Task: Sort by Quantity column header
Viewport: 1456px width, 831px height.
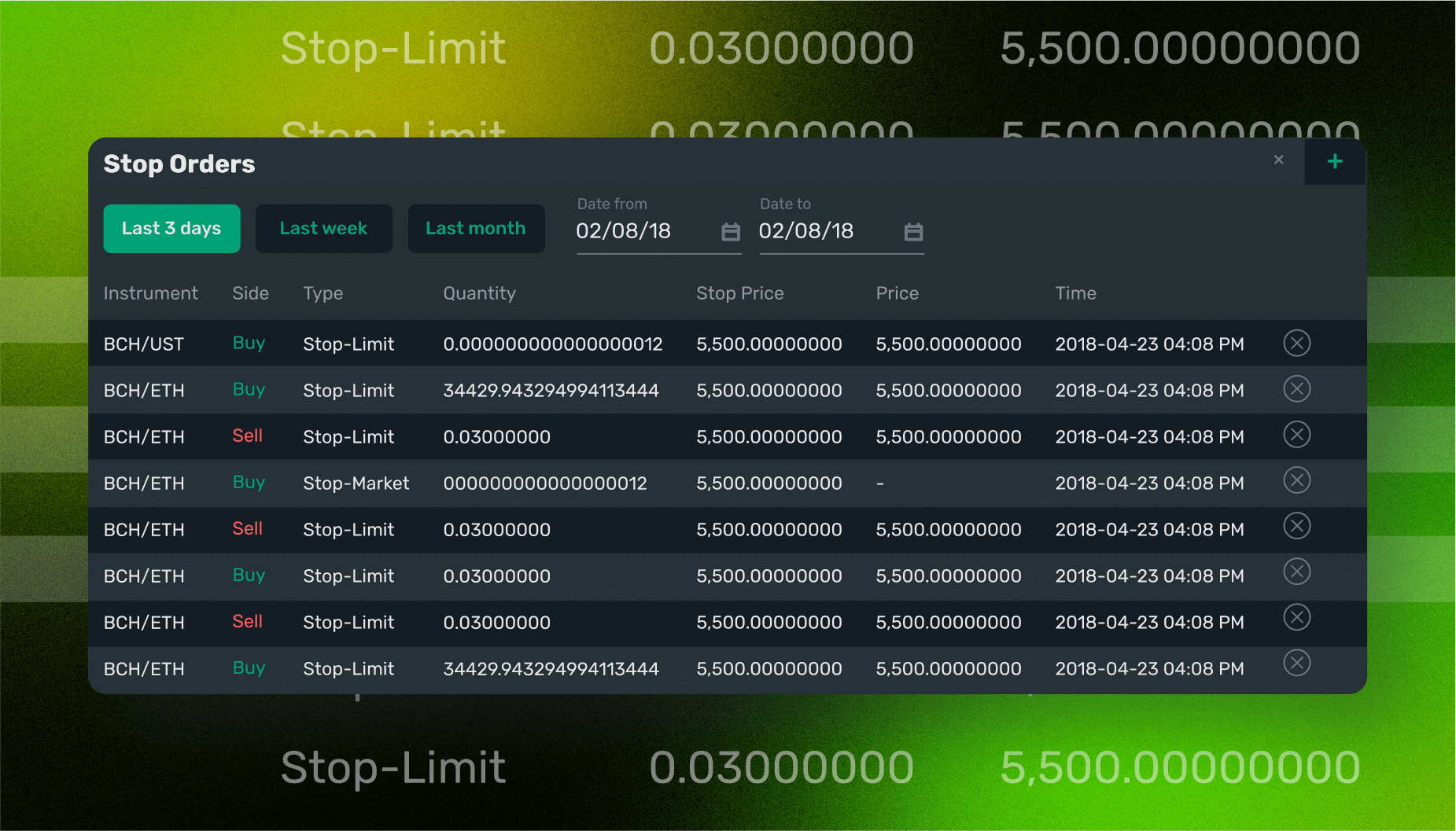Action: (479, 293)
